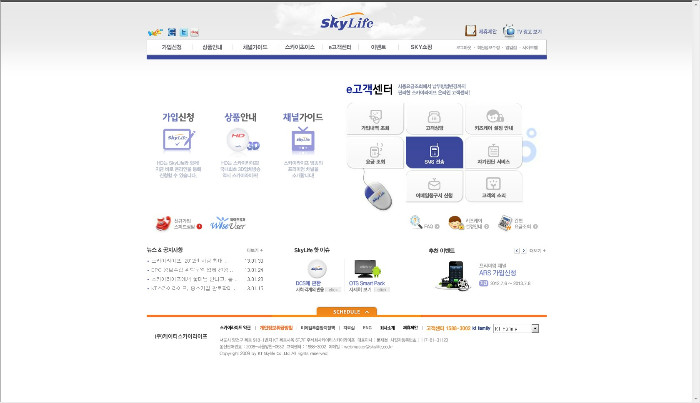Screen dimensions: 700x403
Task: Open e고객센터 in the navigation bar
Action: [340, 47]
